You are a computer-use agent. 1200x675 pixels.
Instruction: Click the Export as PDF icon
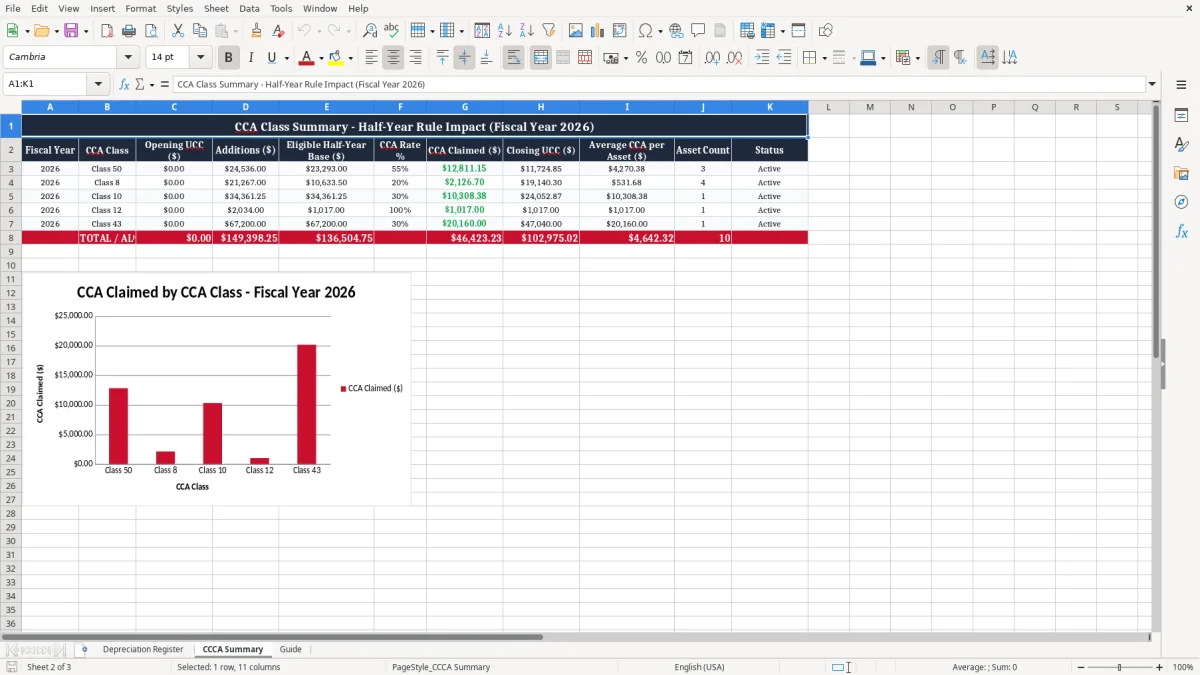(107, 31)
